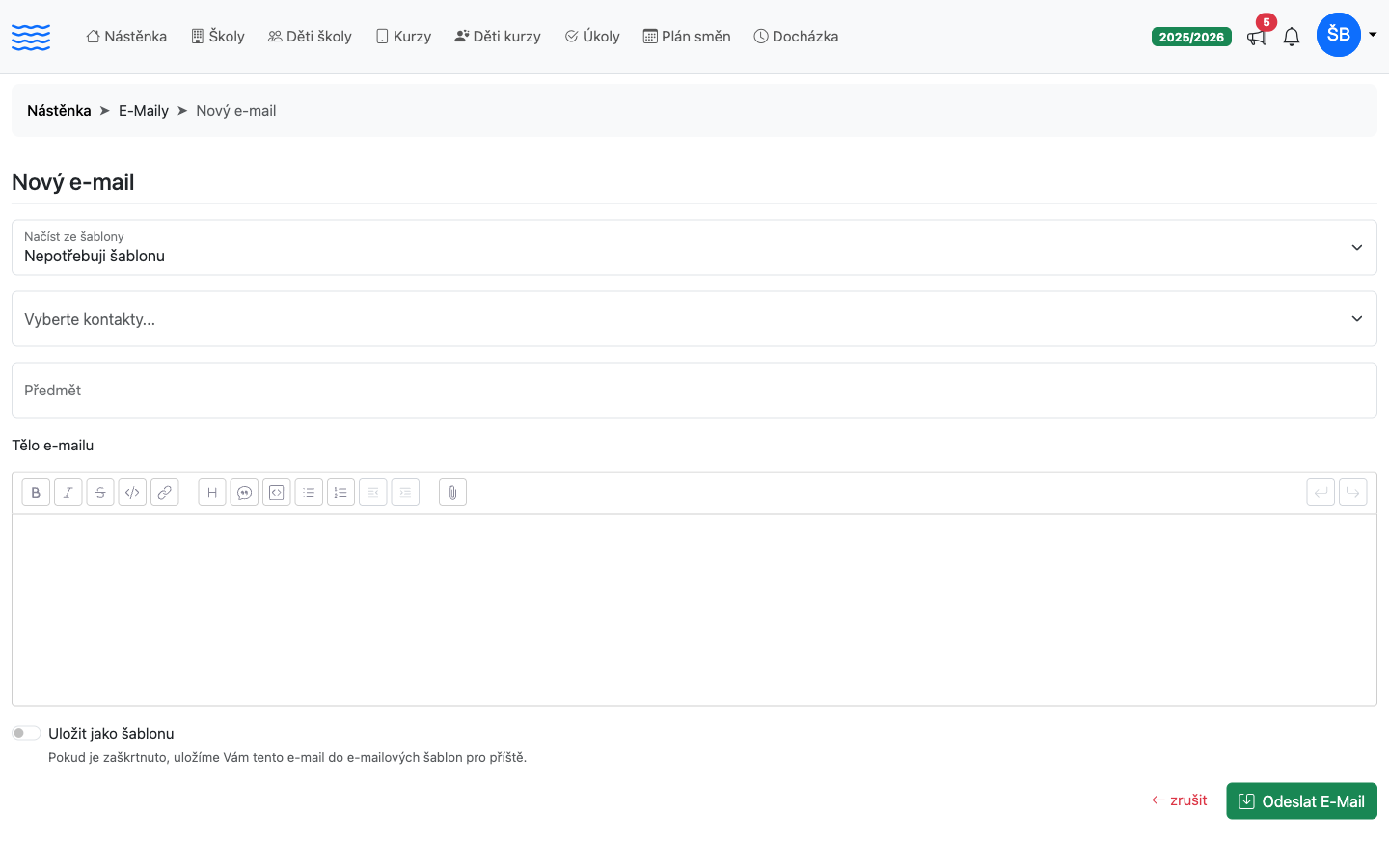Open Školy in the top navigation
The height and width of the screenshot is (868, 1389).
point(218,37)
